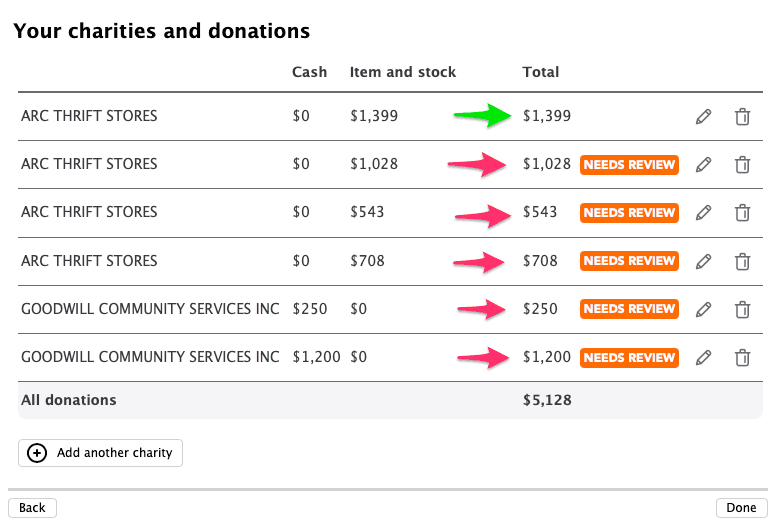Edit the $1,399 ARC Thrift Stores donation
Image resolution: width=777 pixels, height=531 pixels.
pos(703,117)
